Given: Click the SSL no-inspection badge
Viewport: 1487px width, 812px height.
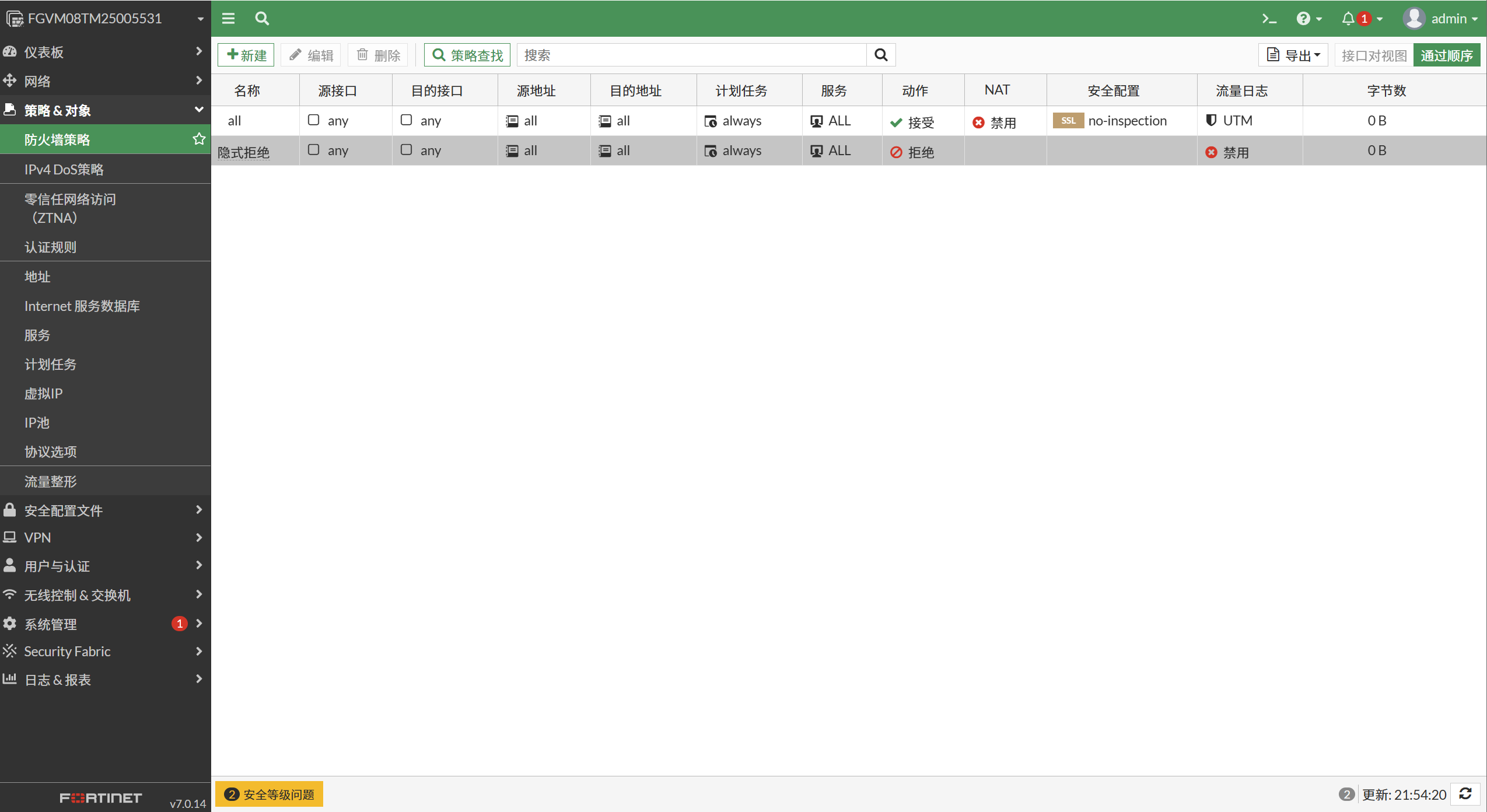Looking at the screenshot, I should [1068, 120].
